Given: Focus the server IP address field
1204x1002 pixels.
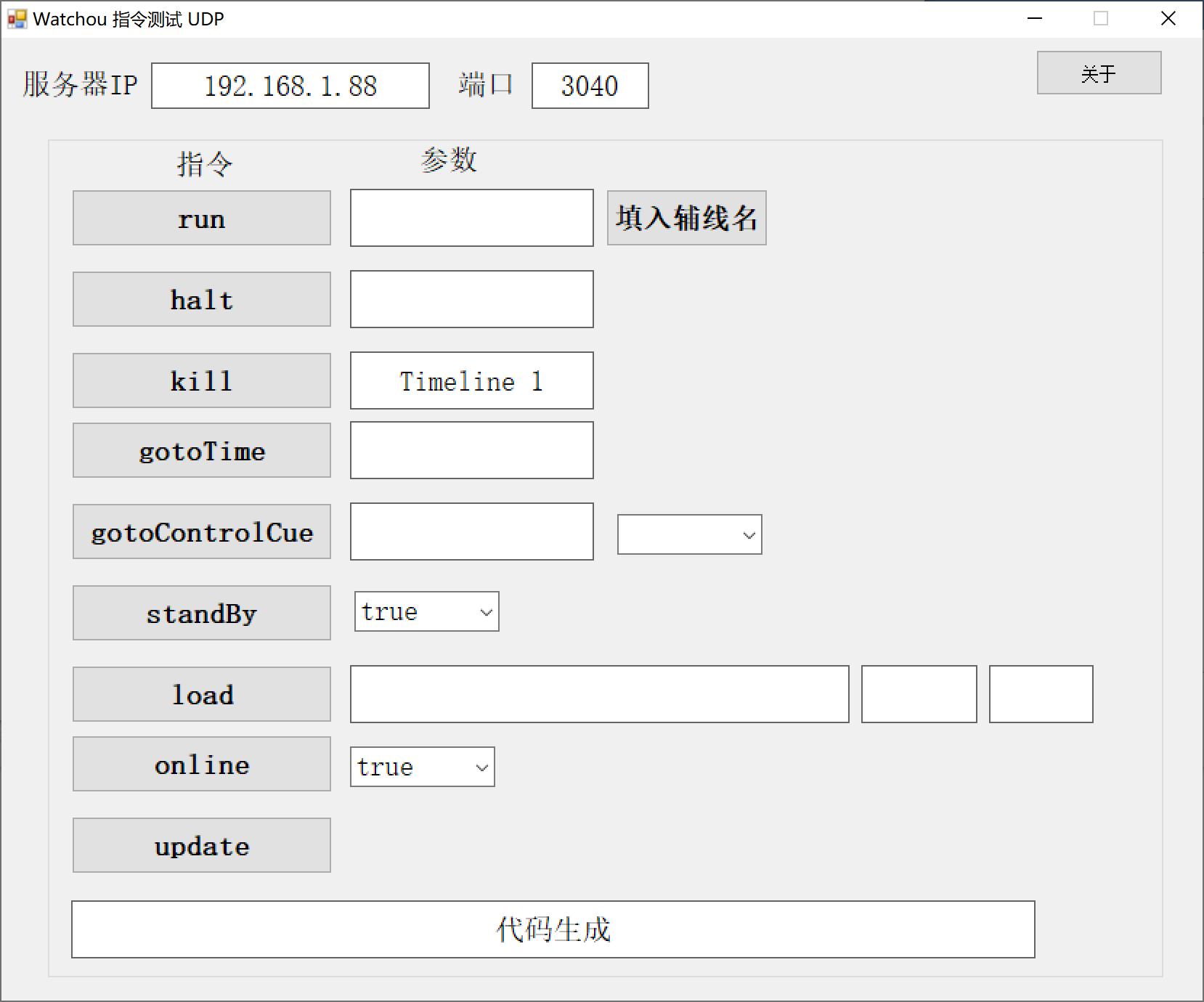Looking at the screenshot, I should 290,86.
